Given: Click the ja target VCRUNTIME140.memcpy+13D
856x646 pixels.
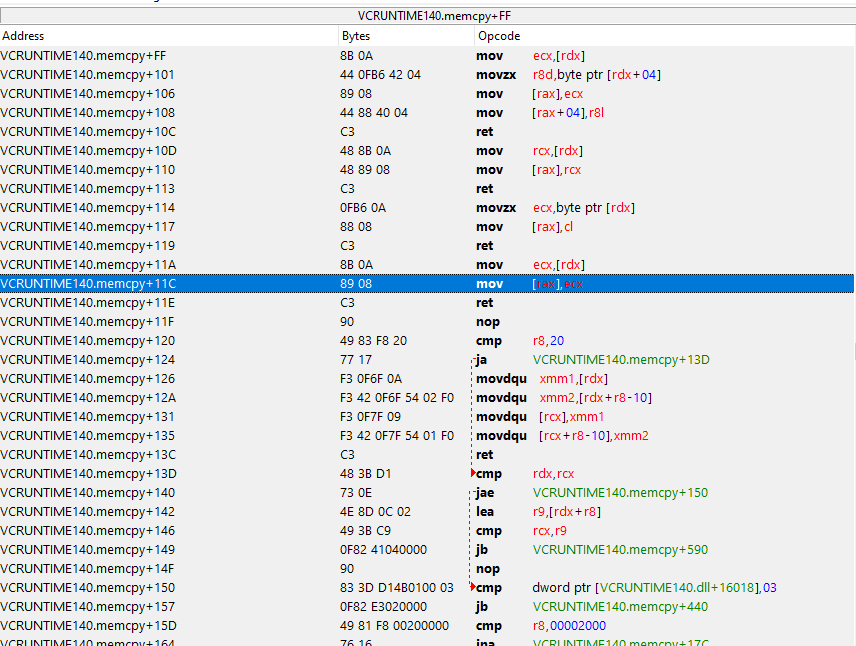Looking at the screenshot, I should (x=621, y=360).
